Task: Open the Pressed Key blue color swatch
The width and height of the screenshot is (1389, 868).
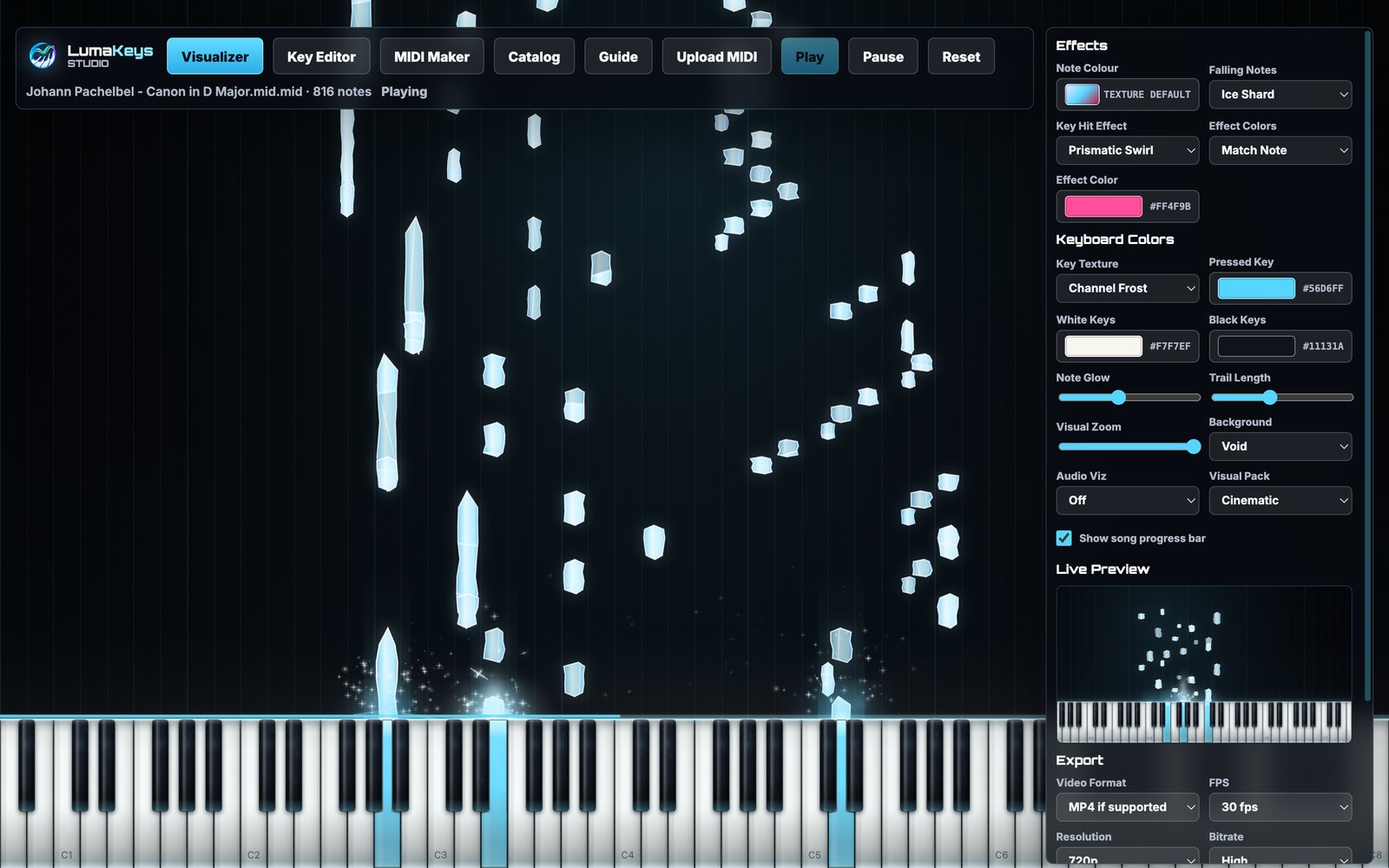Action: 1256,288
